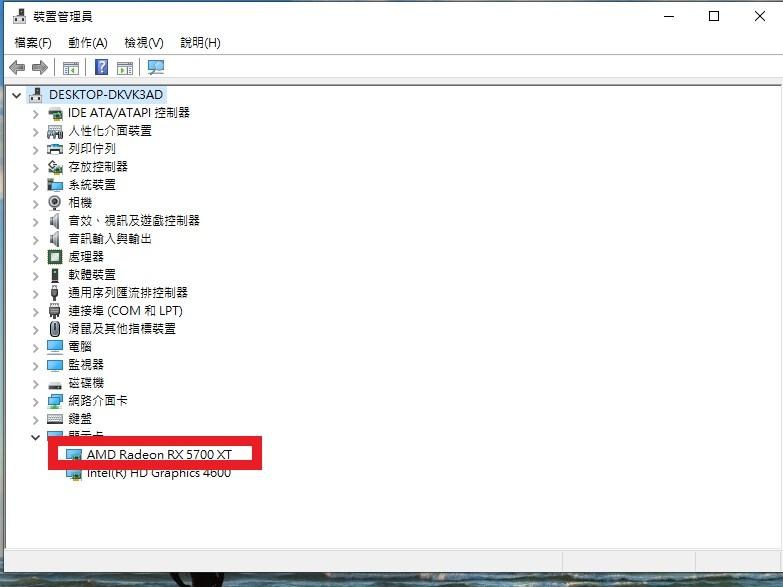Collapse the 顯示卡 display adapters node

point(35,438)
